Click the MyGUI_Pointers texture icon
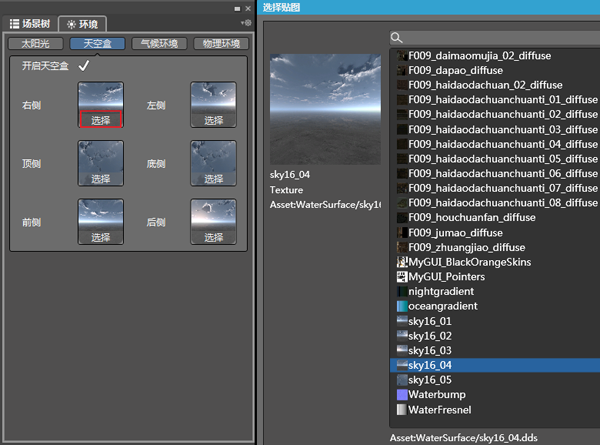Viewport: 600px width, 445px height. click(x=401, y=277)
